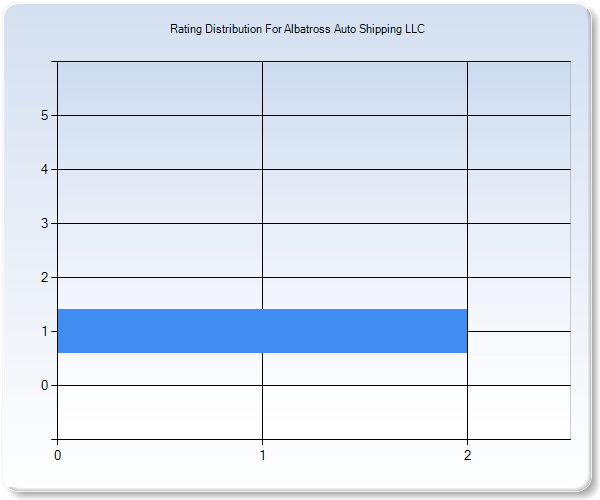
Task: Select the y-axis label 0
Action: tap(45, 385)
